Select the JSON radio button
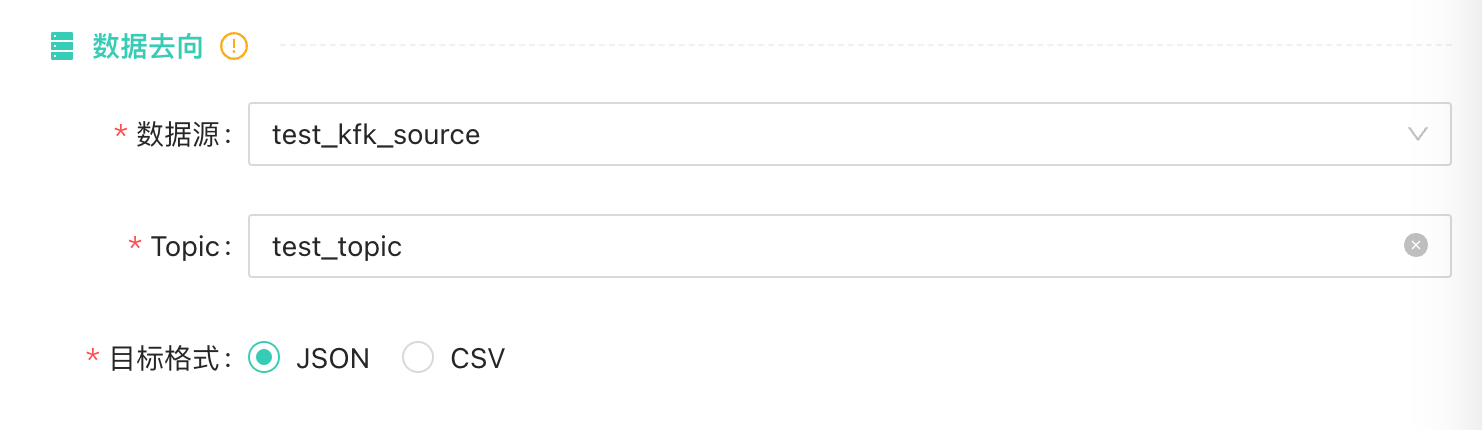1482x430 pixels. (264, 357)
